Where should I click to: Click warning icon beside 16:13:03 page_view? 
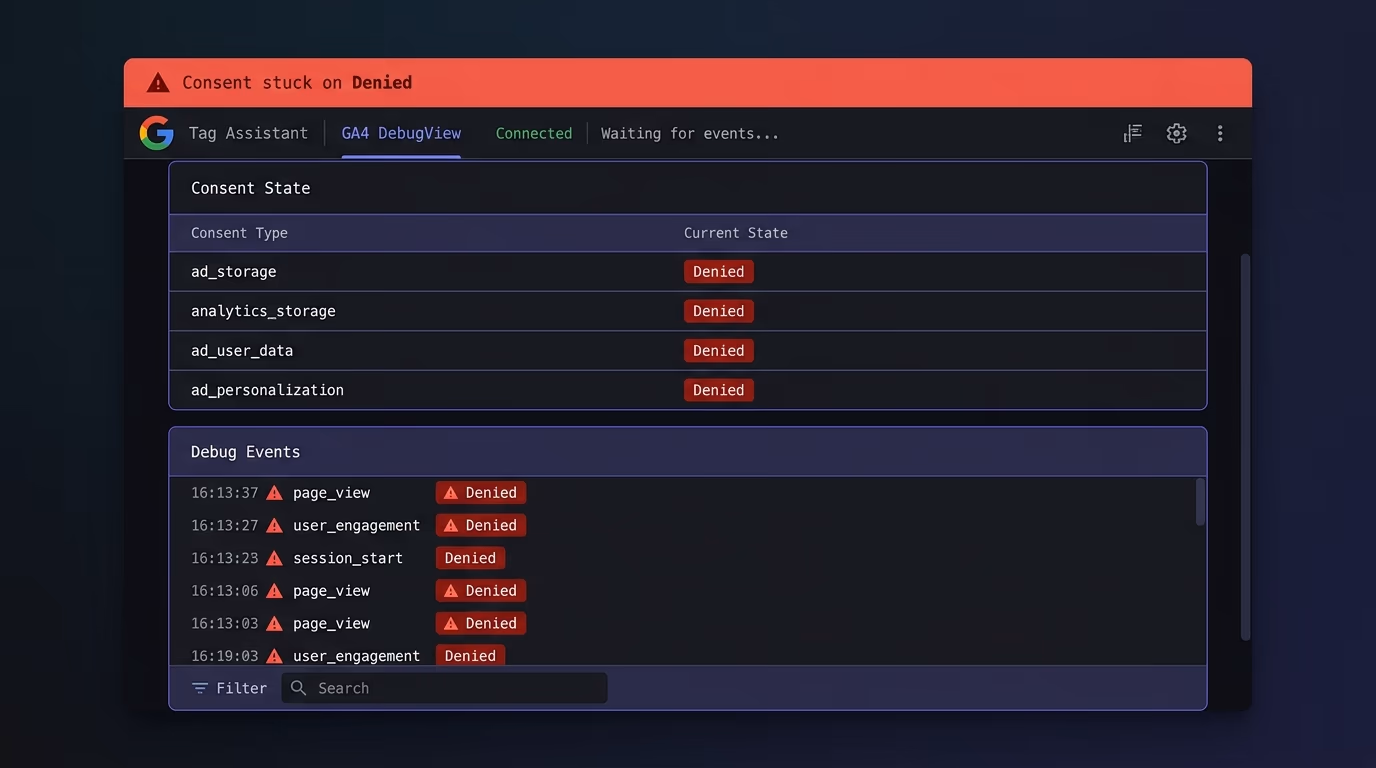coord(274,624)
